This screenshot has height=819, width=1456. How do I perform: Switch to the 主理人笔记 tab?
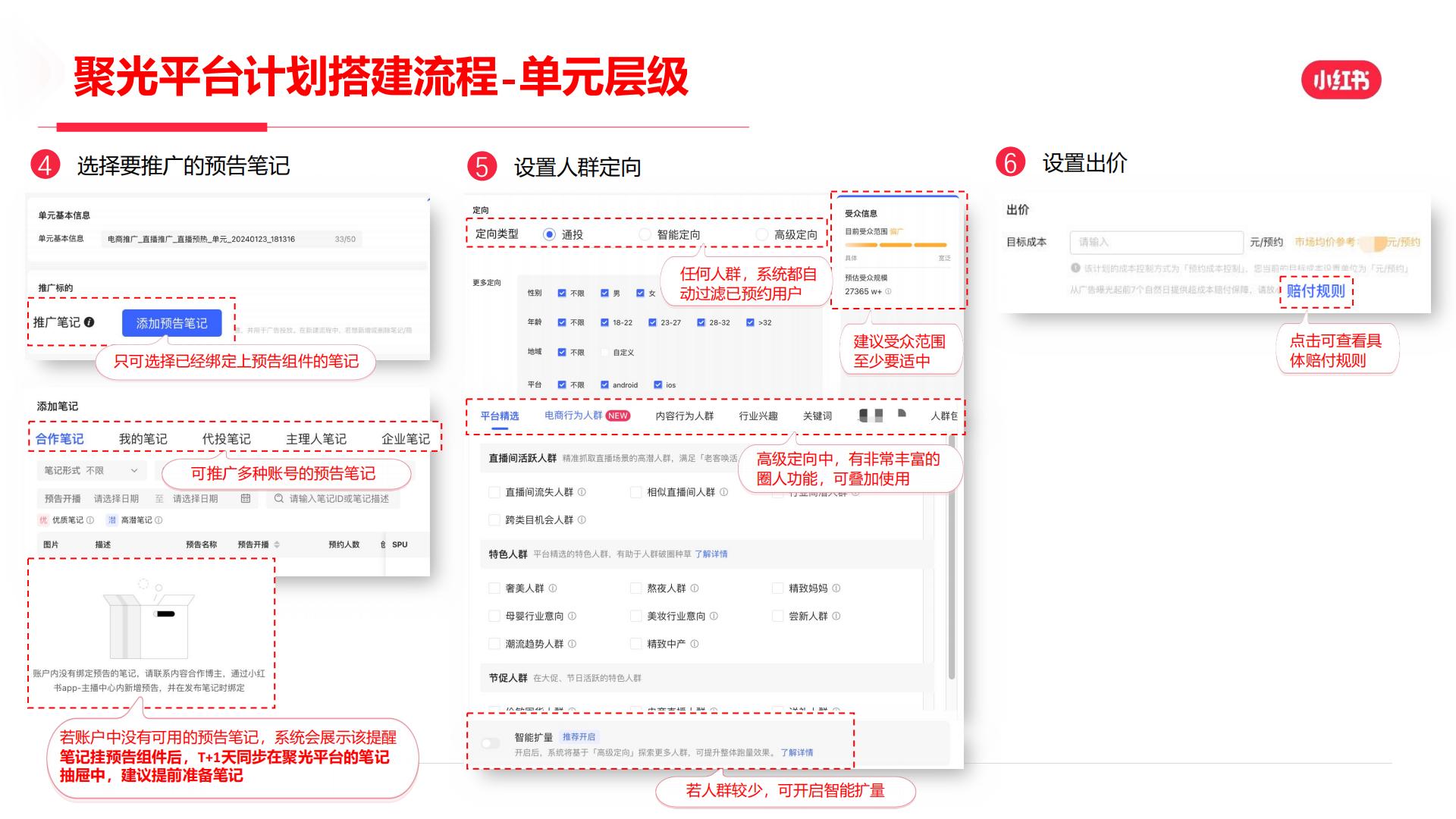(x=315, y=439)
